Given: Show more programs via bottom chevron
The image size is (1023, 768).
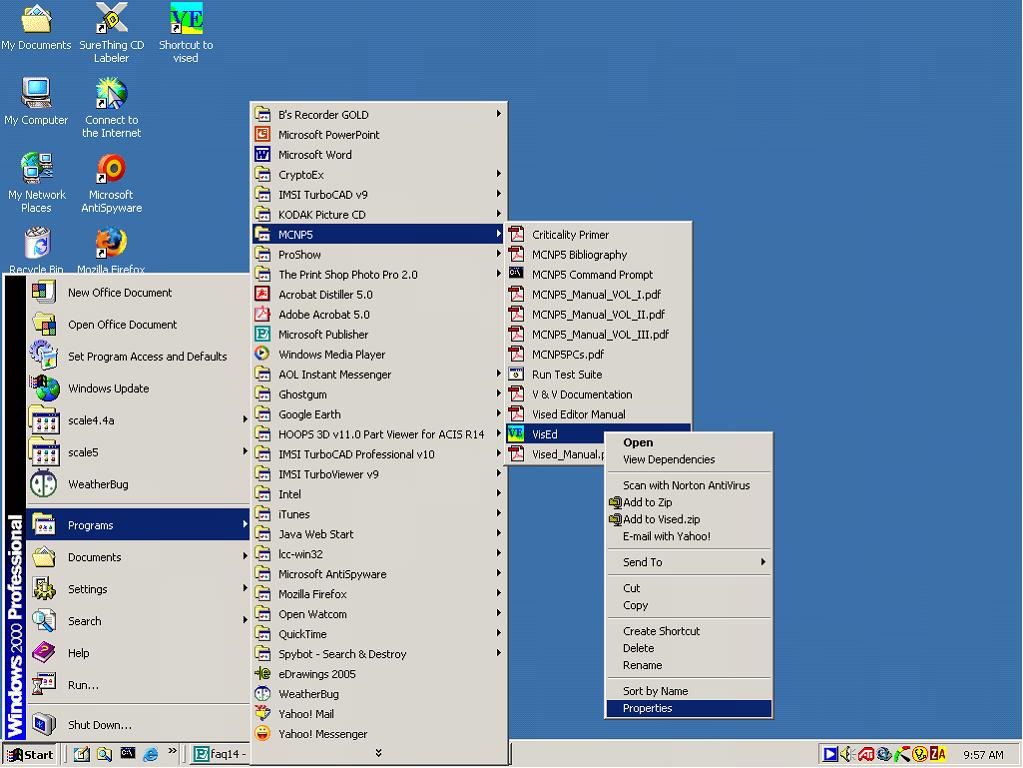Looking at the screenshot, I should tap(378, 753).
